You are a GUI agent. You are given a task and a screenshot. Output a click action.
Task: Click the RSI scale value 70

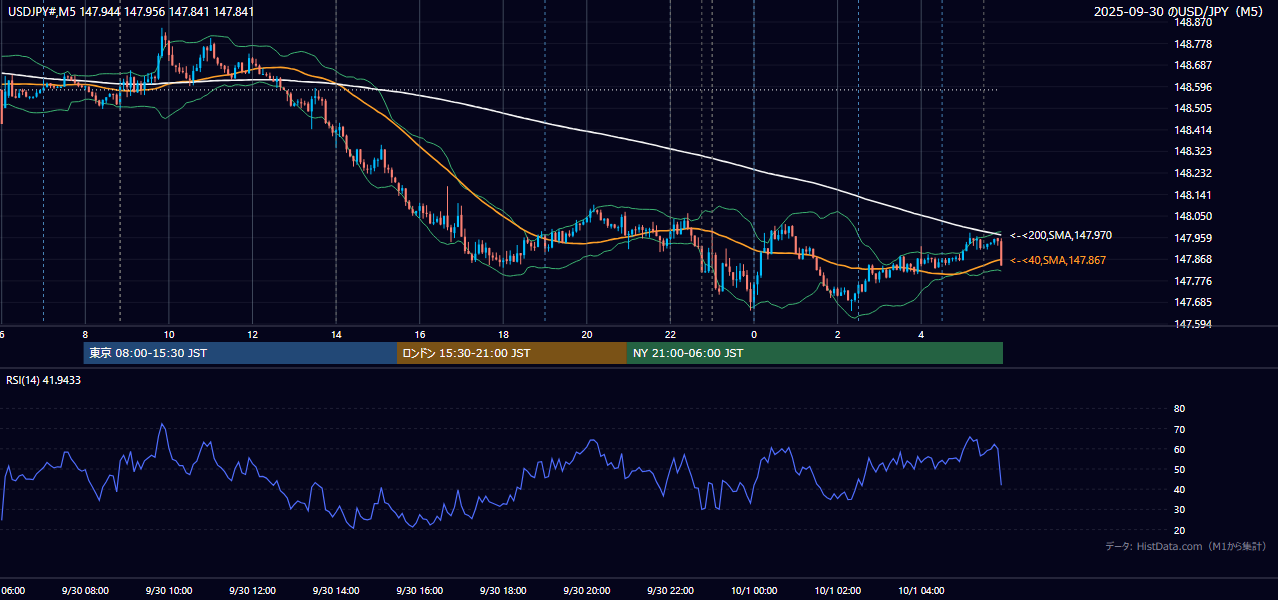pos(1179,429)
